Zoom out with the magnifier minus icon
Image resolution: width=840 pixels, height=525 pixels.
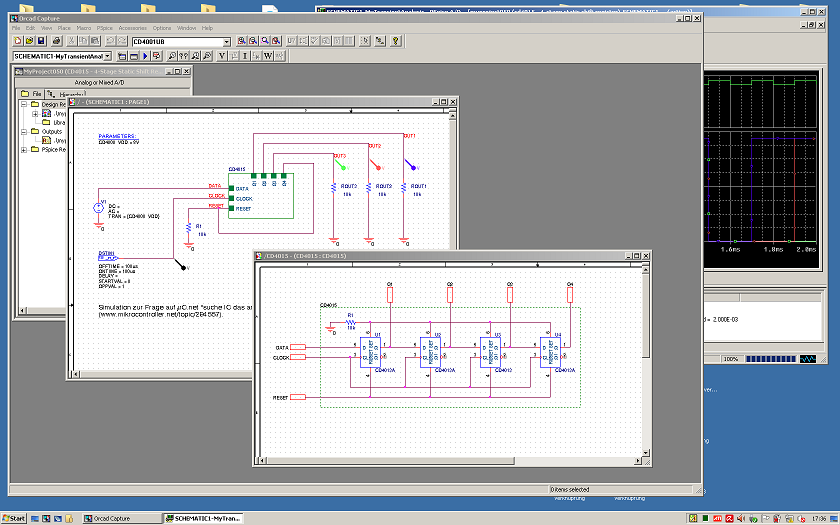(x=253, y=41)
